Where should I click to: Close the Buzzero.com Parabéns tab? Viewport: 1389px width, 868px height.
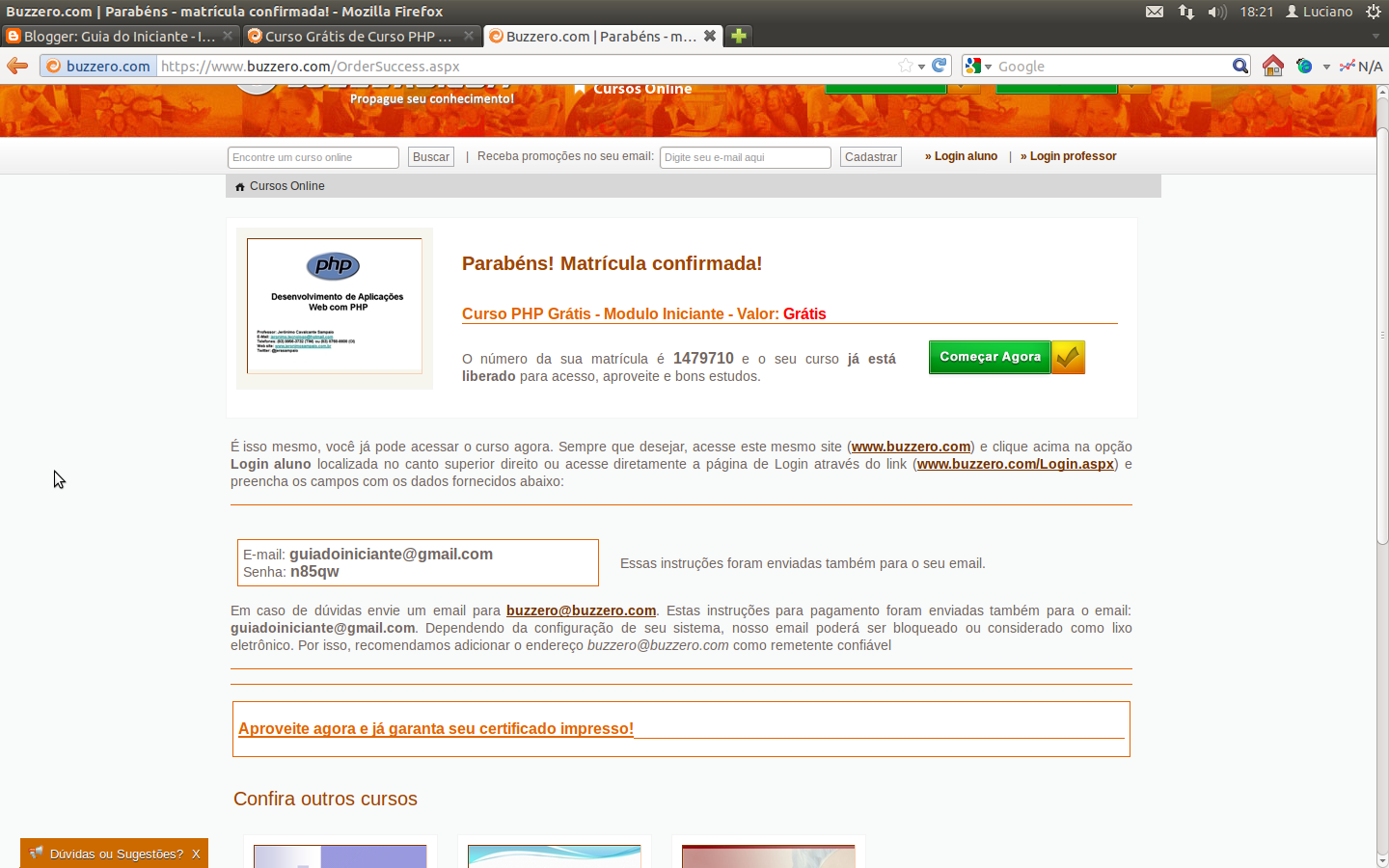(x=710, y=36)
